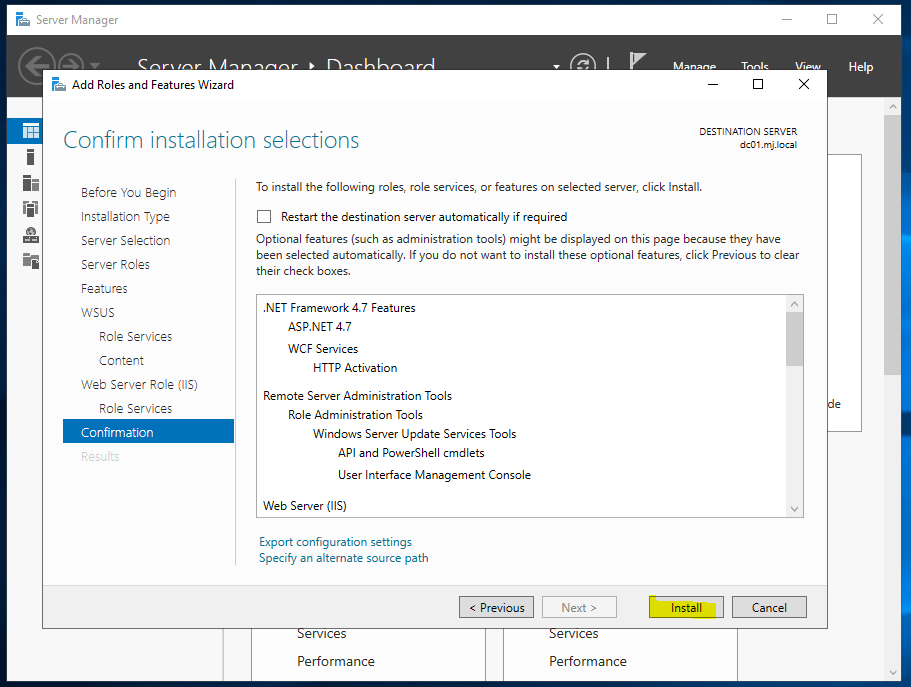
Task: Select "Windows Server Update Services Tools" entry
Action: coord(414,434)
